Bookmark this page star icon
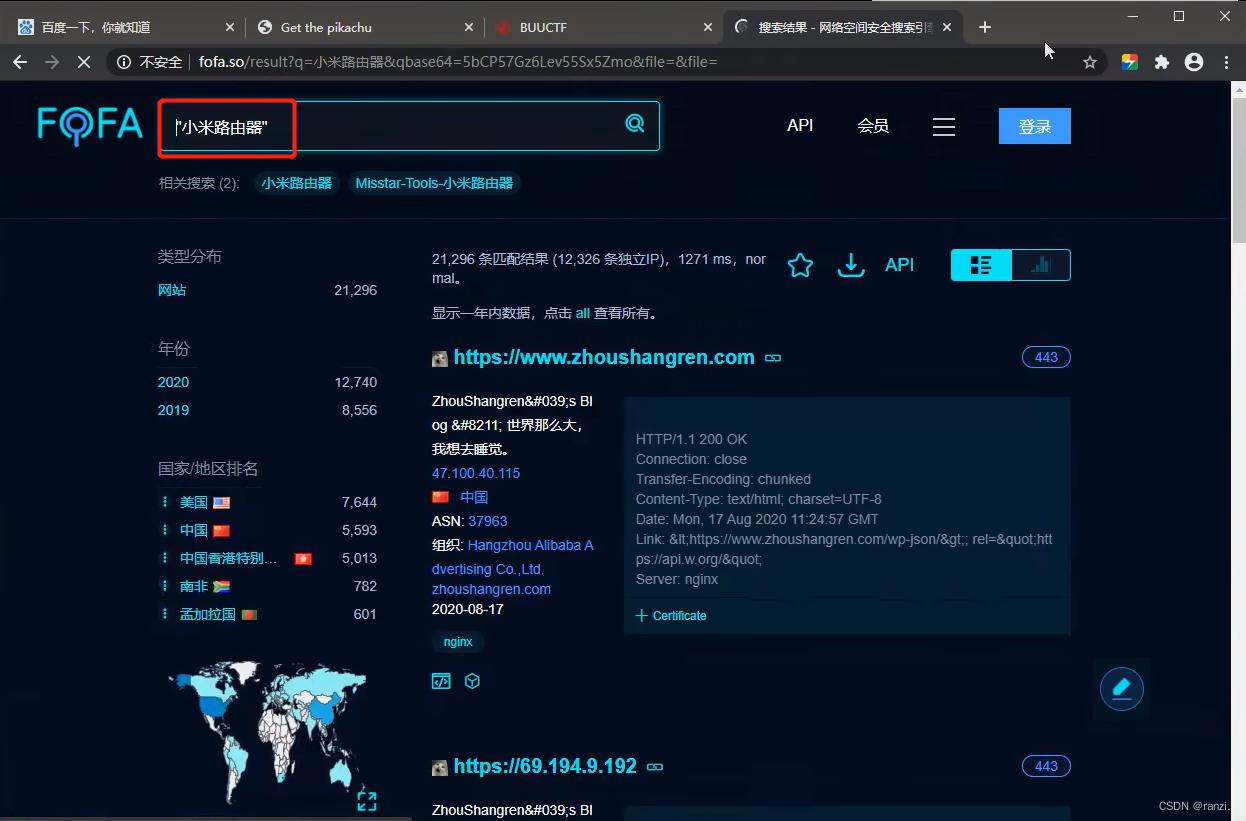This screenshot has height=821, width=1246. 1090,62
